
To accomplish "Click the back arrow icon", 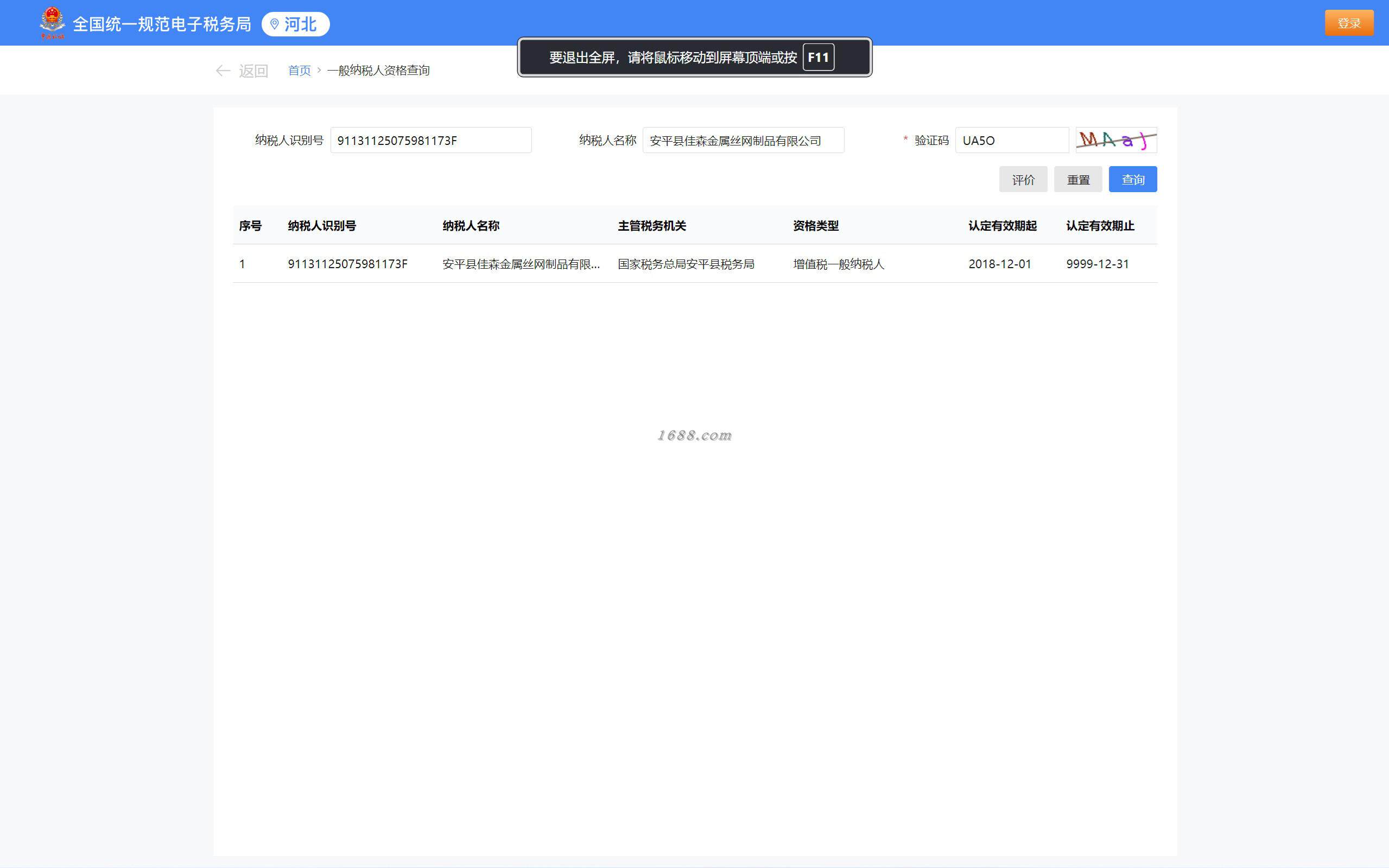I will [223, 71].
